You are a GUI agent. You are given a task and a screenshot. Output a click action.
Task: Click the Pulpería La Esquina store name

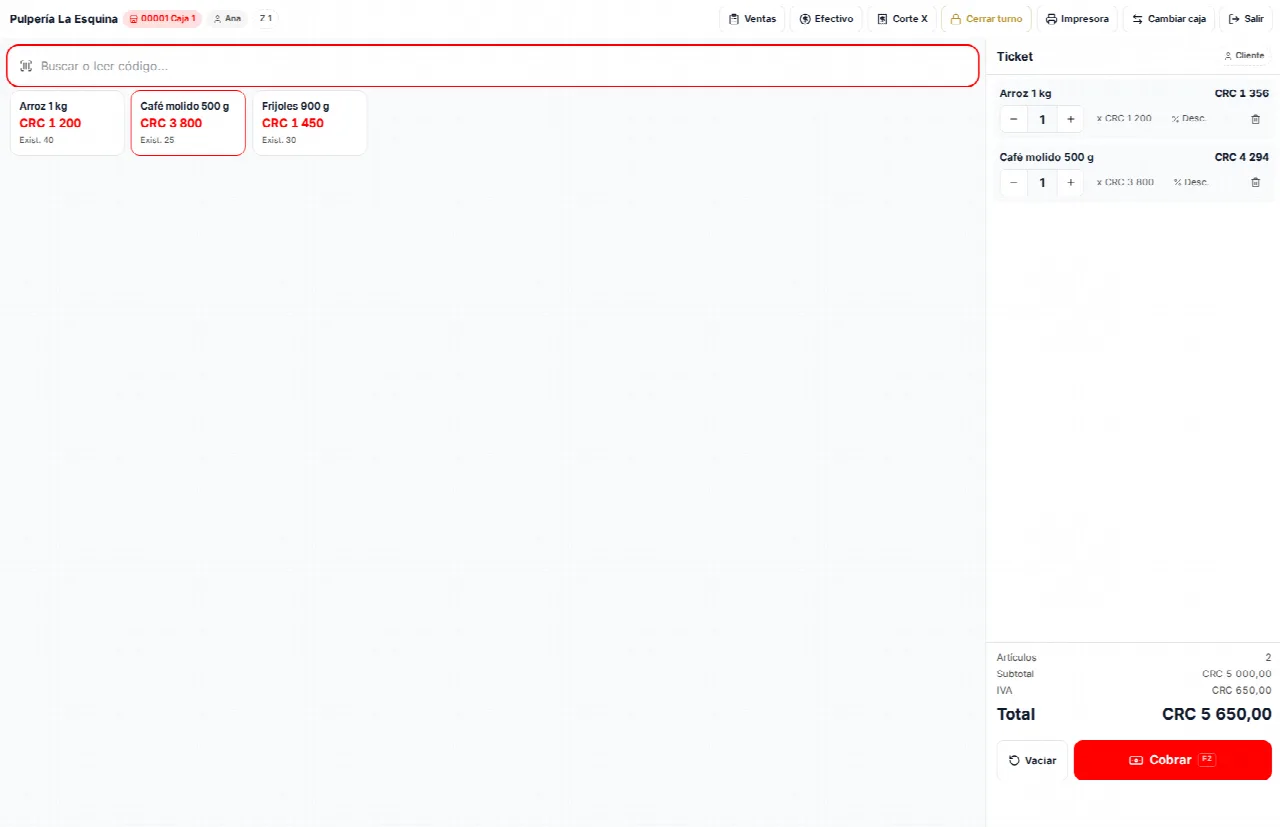coord(63,19)
